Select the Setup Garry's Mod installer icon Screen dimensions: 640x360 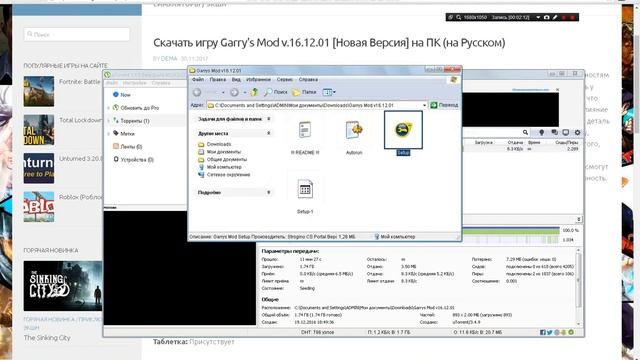point(403,130)
